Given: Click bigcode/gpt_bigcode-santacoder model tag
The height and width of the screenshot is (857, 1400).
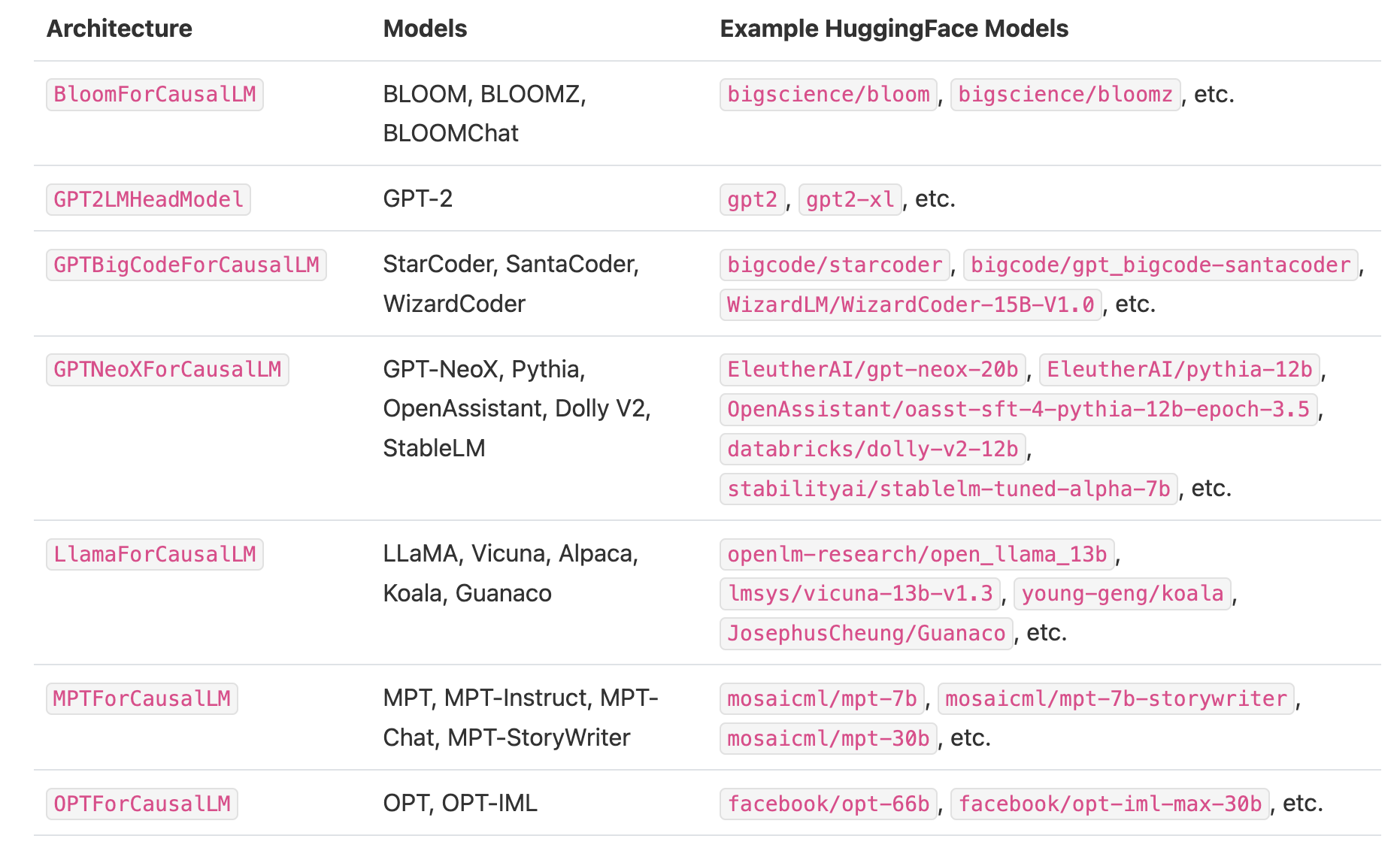Looking at the screenshot, I should [x=1161, y=265].
